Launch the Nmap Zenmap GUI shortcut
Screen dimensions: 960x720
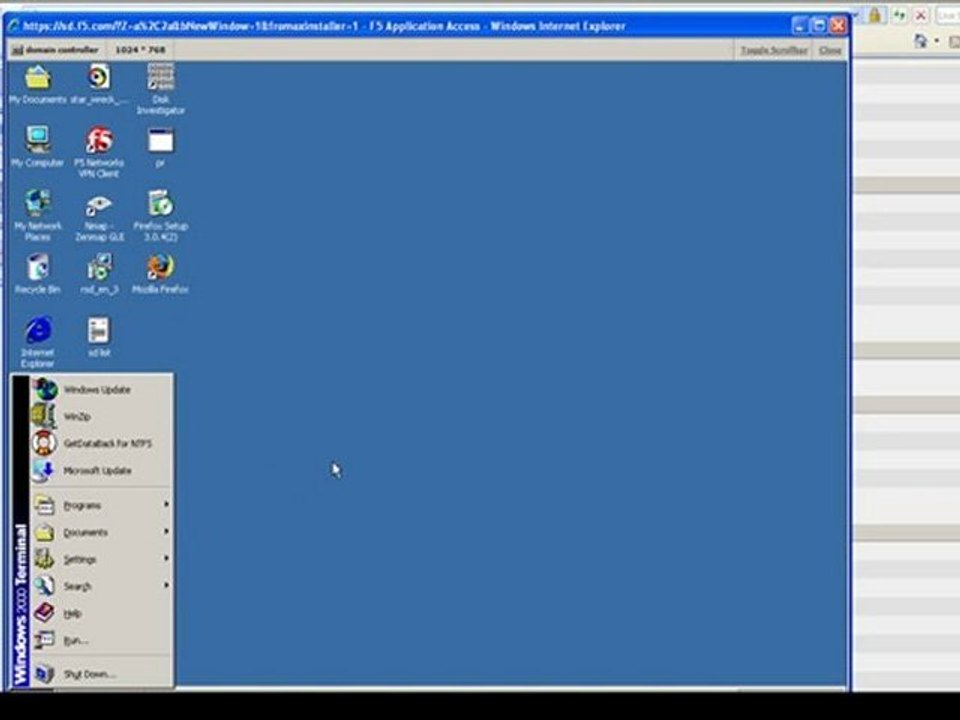click(x=99, y=217)
